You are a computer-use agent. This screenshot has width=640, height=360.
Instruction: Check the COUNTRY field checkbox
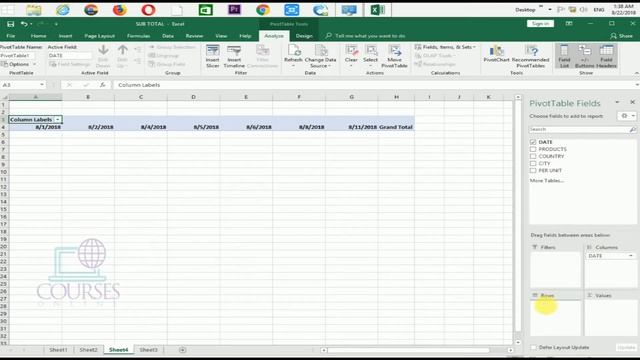click(533, 156)
